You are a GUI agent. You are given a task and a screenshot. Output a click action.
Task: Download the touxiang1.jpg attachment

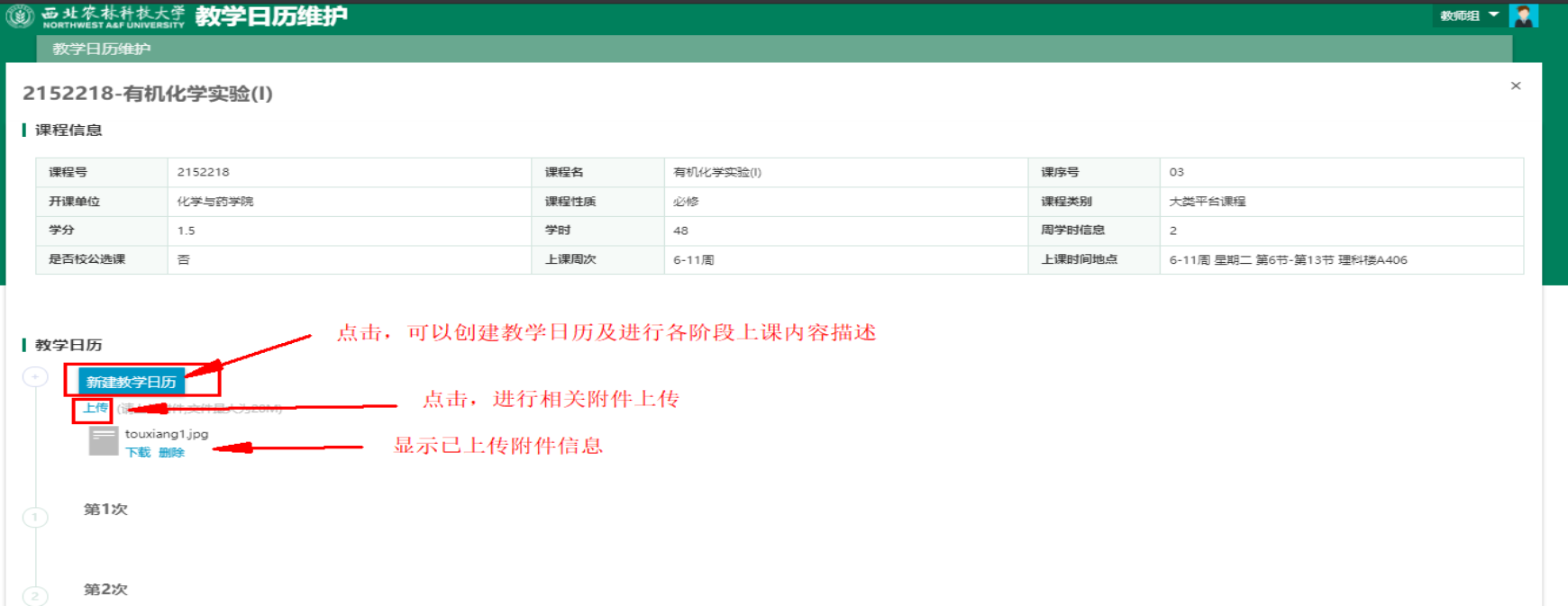(138, 453)
